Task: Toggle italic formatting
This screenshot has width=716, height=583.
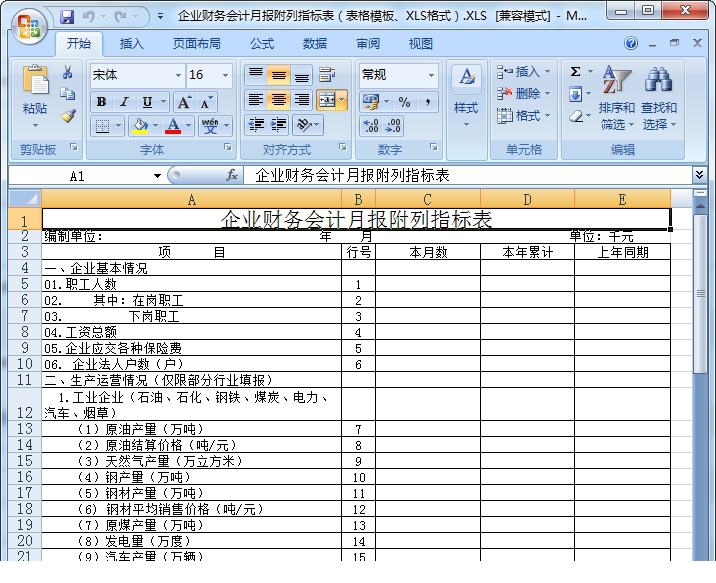Action: [124, 102]
